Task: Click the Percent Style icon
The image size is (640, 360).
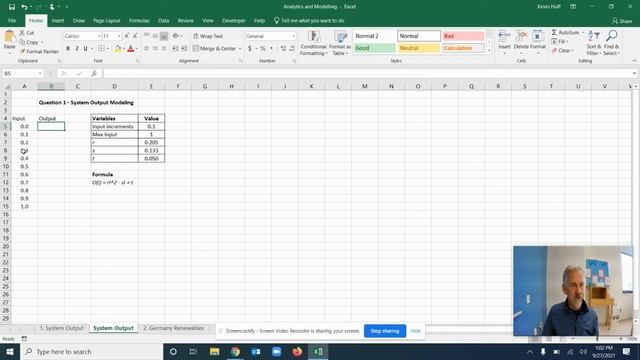Action: click(x=263, y=49)
